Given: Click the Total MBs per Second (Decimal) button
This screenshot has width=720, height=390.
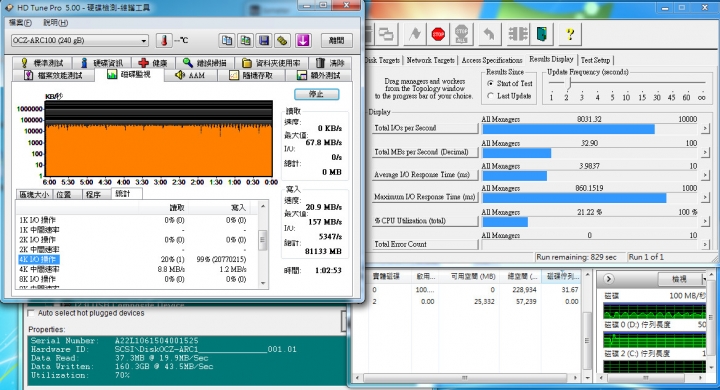Looking at the screenshot, I should click(425, 152).
